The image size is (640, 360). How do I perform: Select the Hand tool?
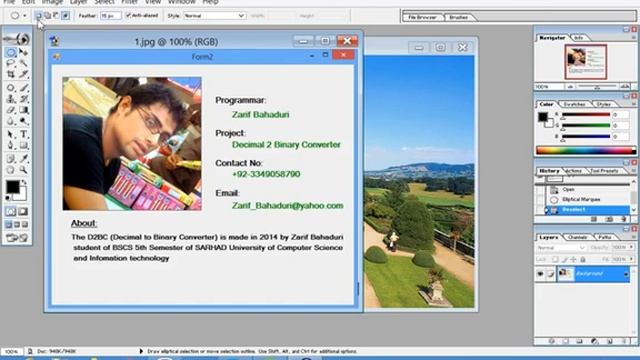(11, 169)
